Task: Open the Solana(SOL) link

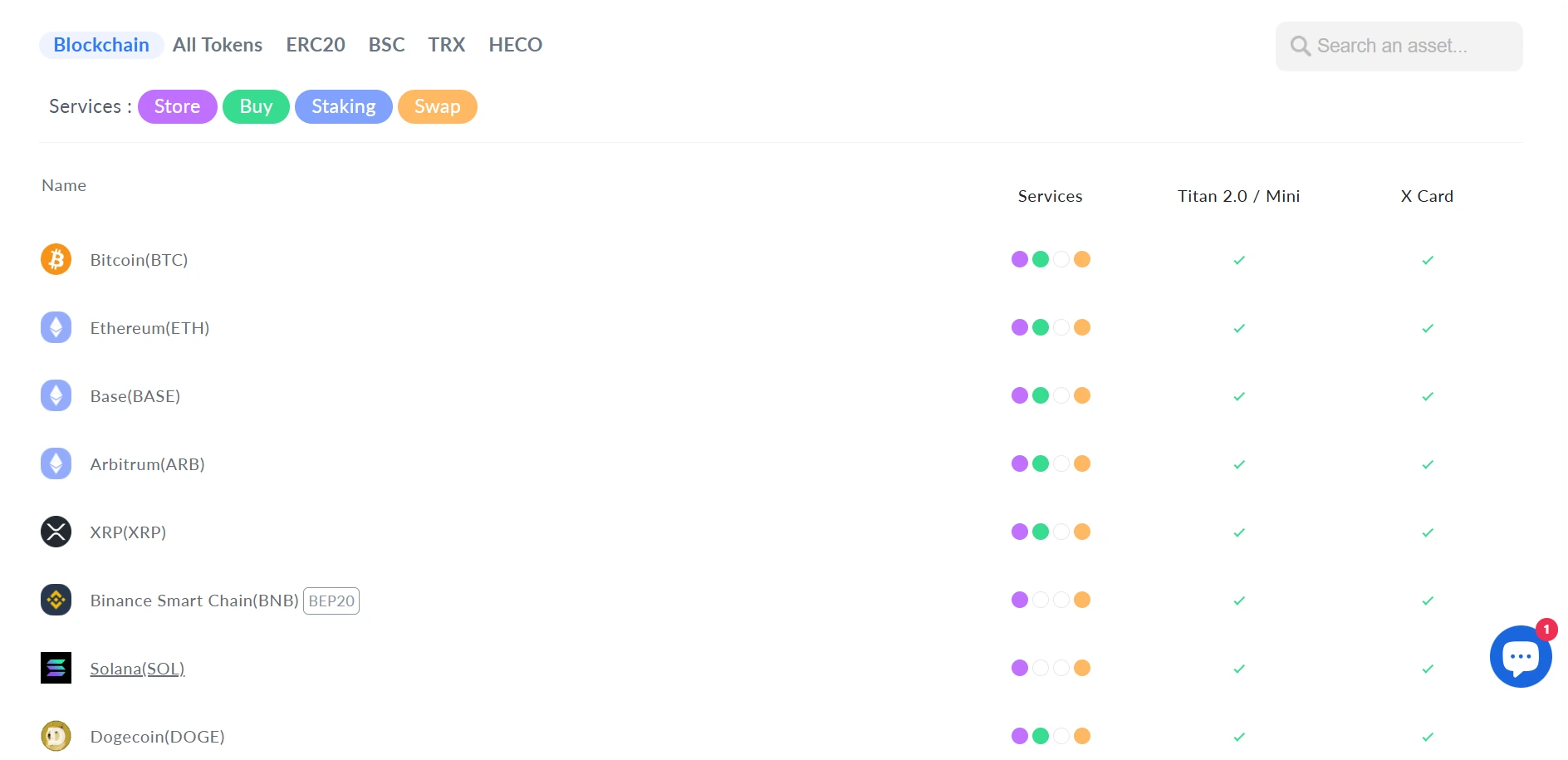Action: [137, 669]
